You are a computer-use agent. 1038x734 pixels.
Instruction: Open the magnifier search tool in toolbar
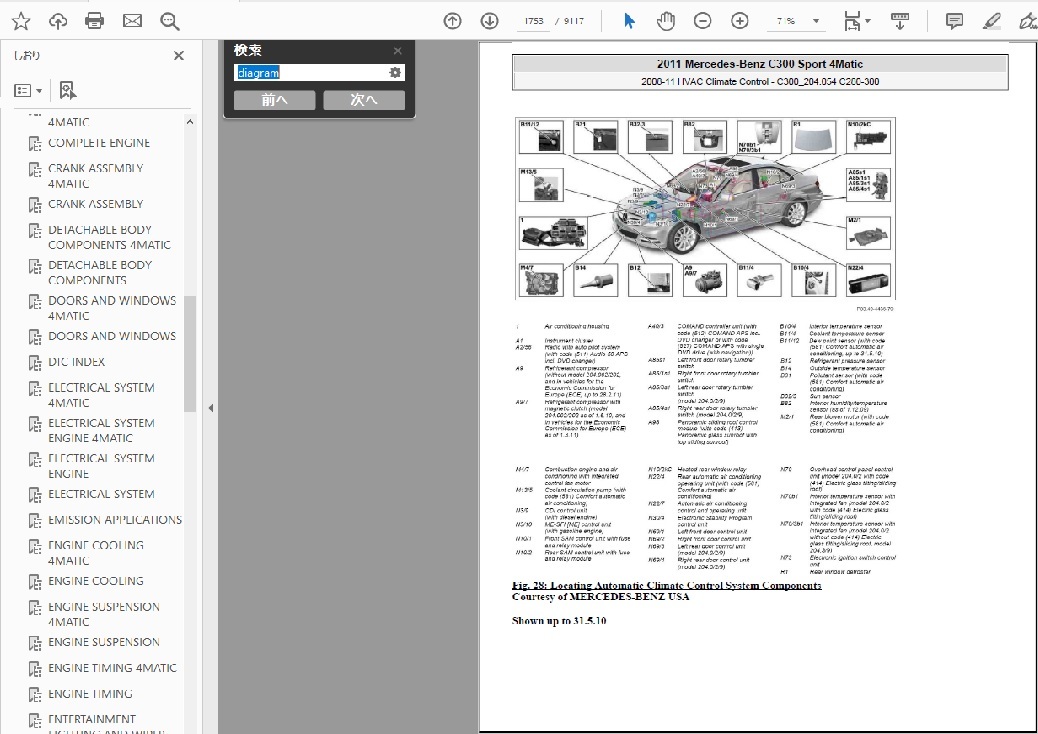tap(169, 22)
